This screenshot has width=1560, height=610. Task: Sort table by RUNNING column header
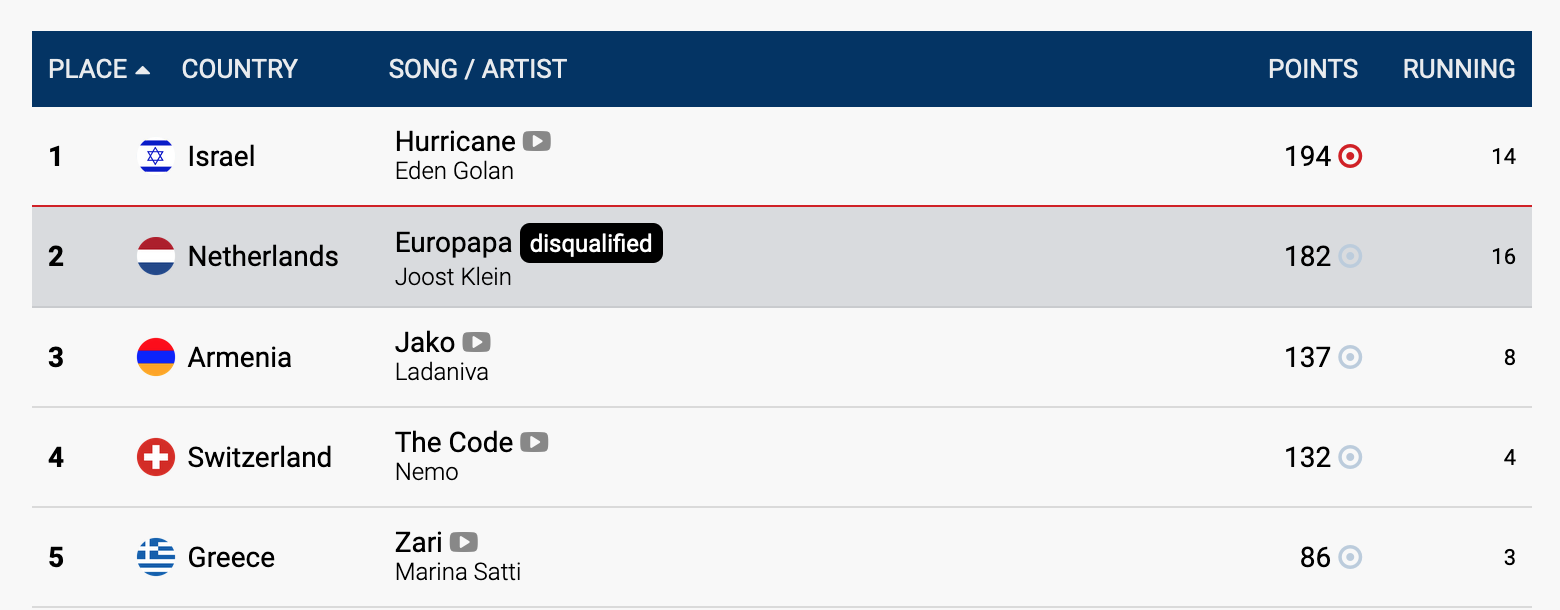click(x=1459, y=69)
